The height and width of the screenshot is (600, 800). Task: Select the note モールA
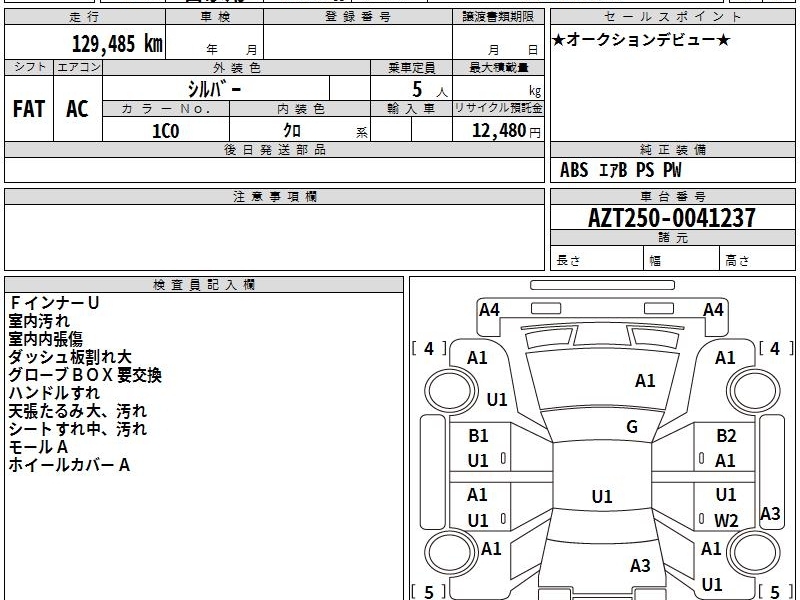[x=38, y=447]
